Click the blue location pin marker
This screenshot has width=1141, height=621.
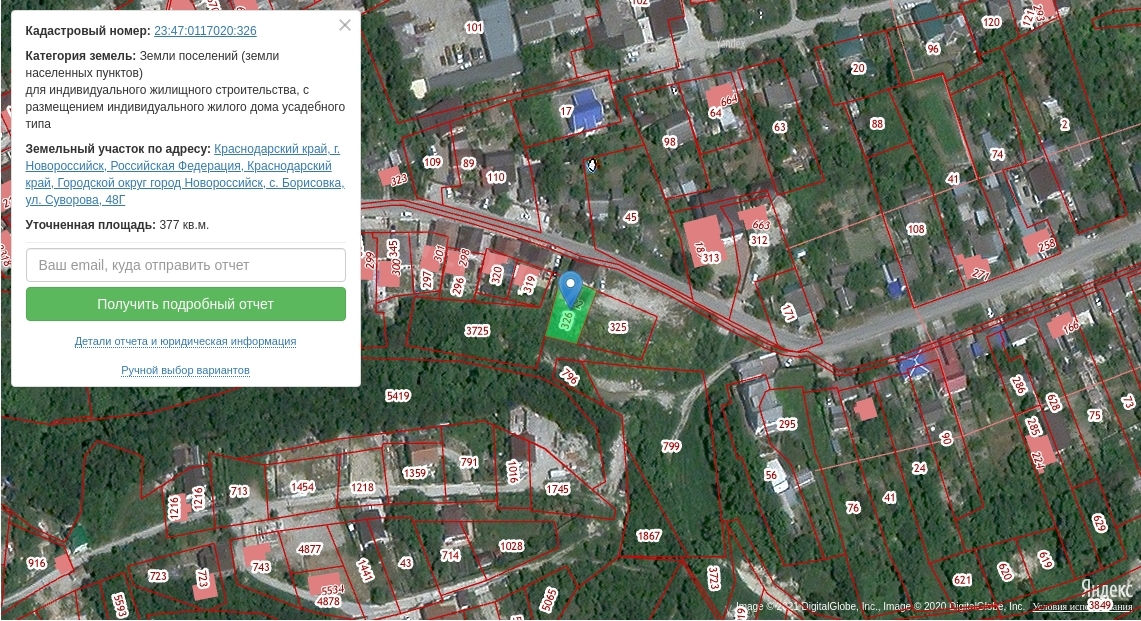pos(570,286)
